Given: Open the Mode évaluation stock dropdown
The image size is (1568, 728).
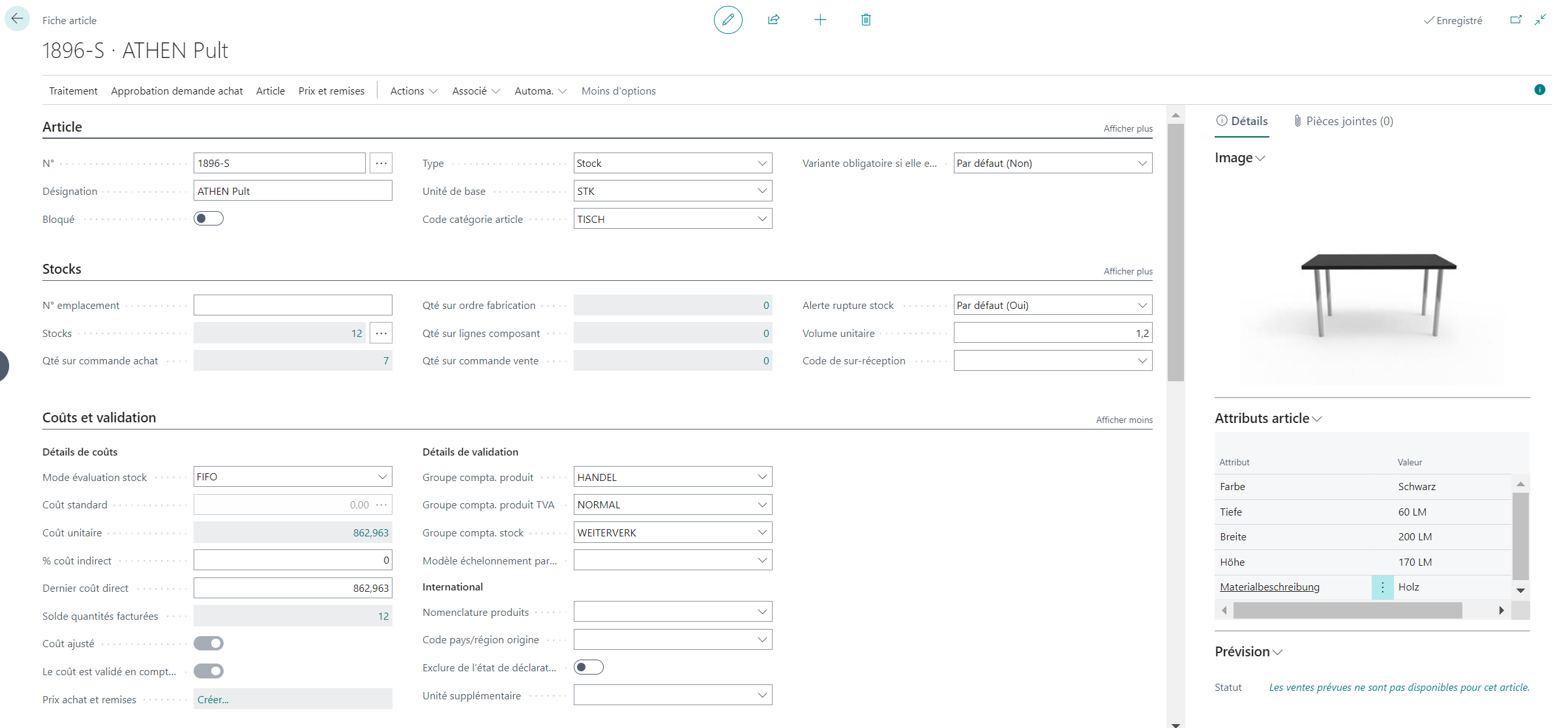Looking at the screenshot, I should [x=382, y=477].
